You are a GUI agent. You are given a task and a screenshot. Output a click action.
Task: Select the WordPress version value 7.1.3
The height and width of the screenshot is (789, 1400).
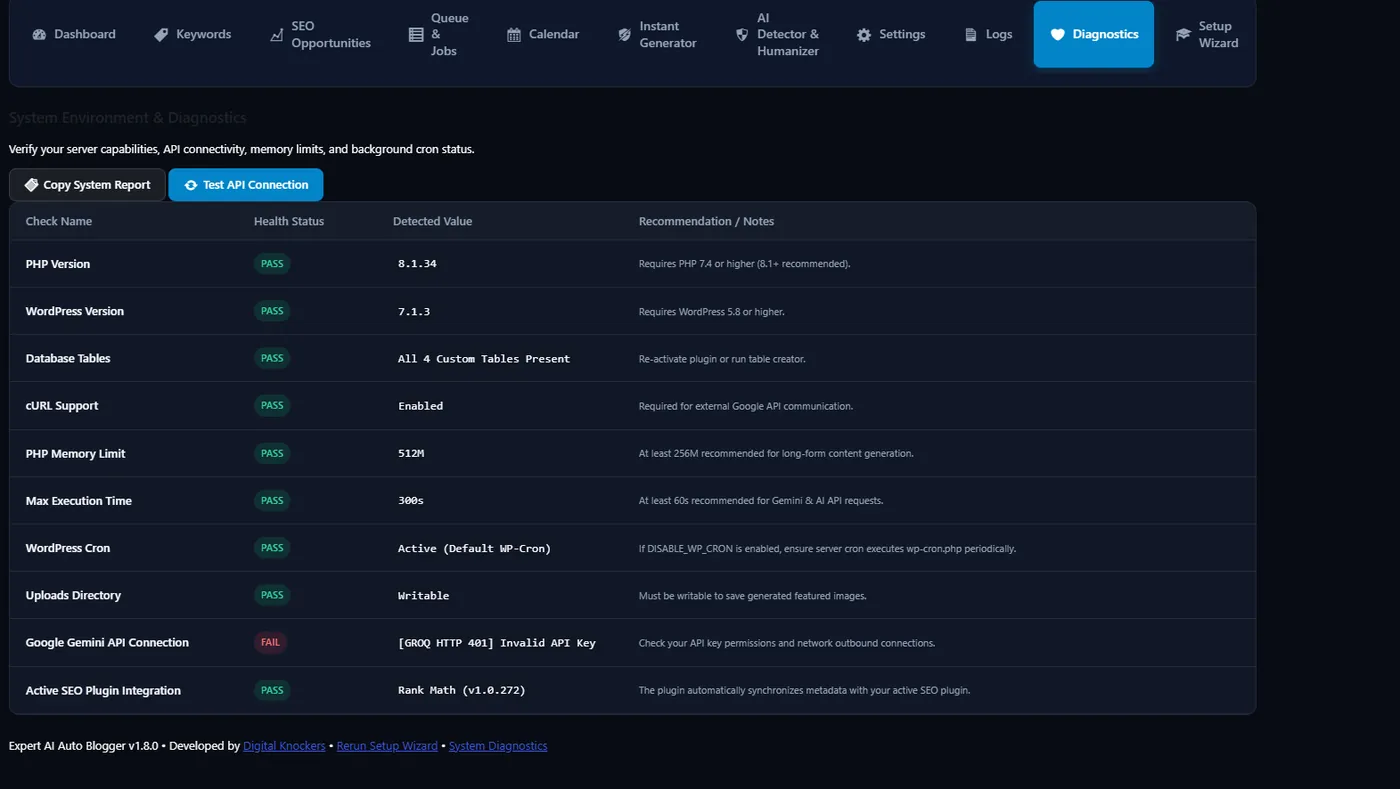pos(414,311)
